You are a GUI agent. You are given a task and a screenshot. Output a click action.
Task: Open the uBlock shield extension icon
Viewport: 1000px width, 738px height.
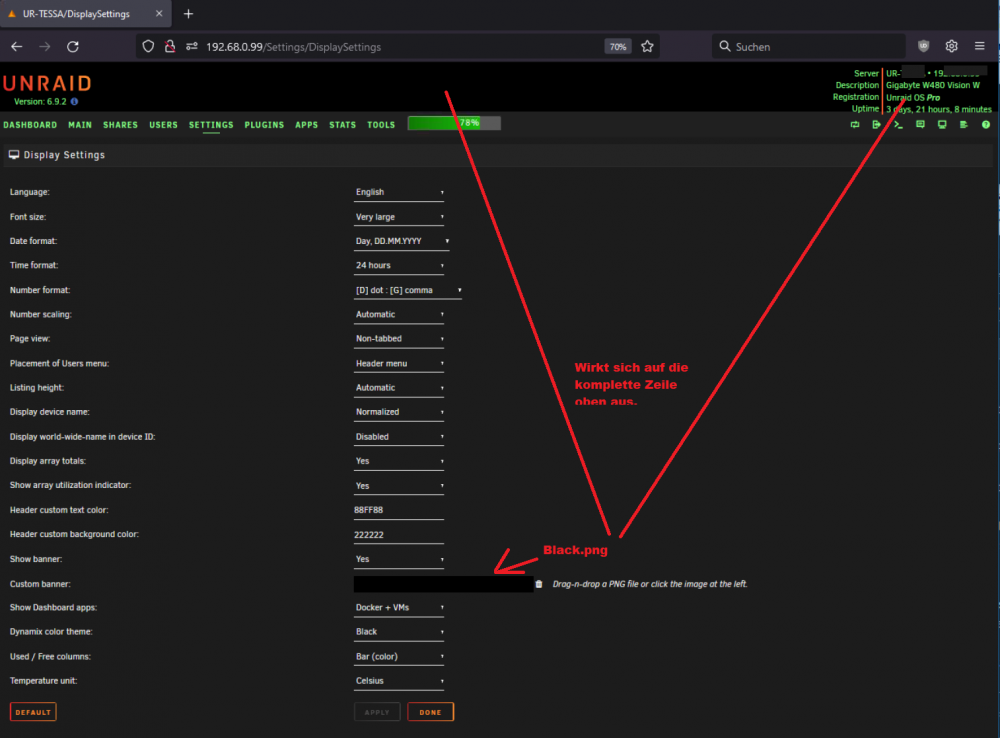click(x=923, y=46)
